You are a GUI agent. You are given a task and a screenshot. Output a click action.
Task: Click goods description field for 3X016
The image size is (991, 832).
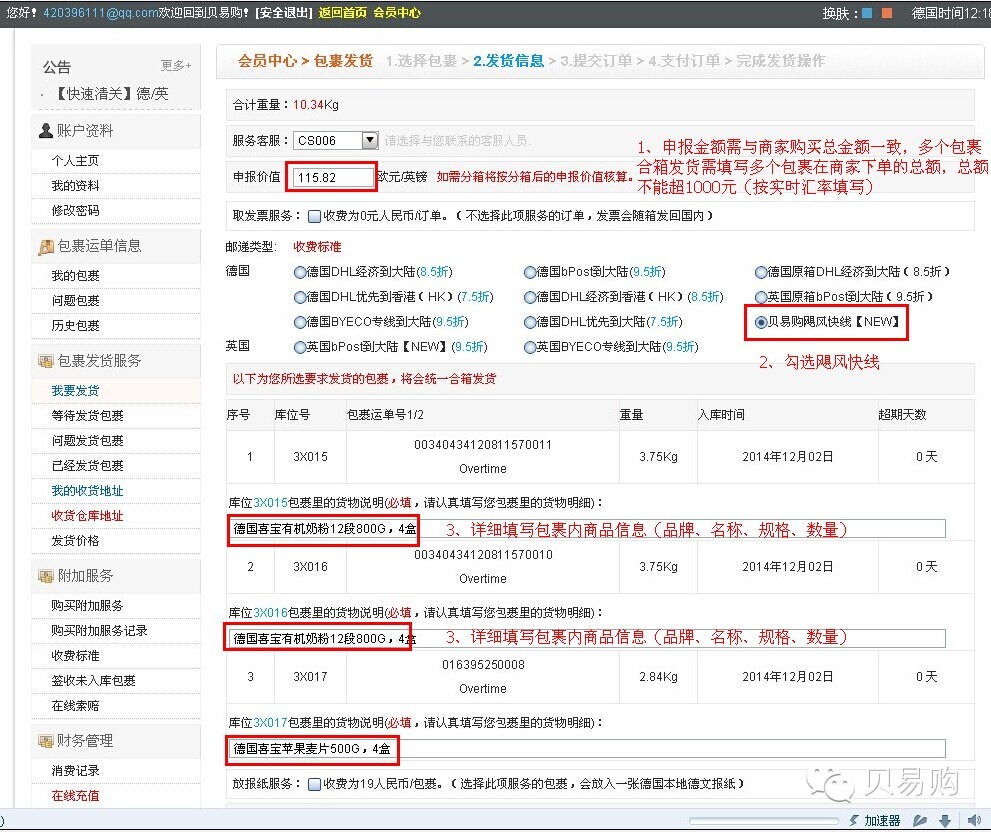tap(587, 639)
